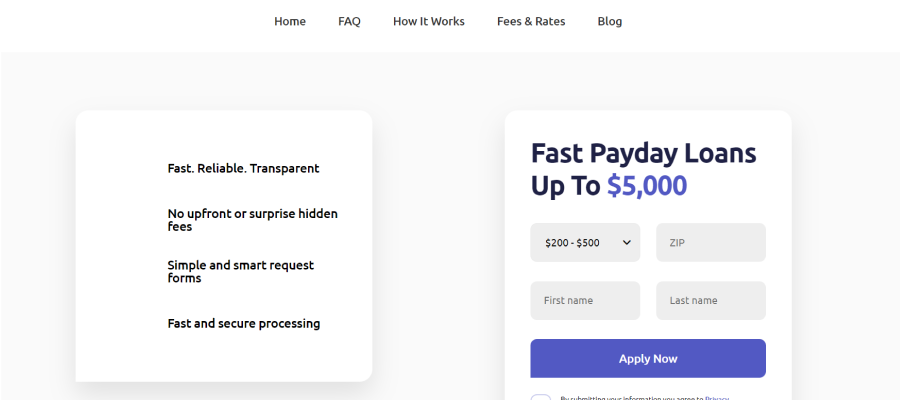Click the 'By submitting your information' text
This screenshot has height=400, width=900.
(x=630, y=398)
